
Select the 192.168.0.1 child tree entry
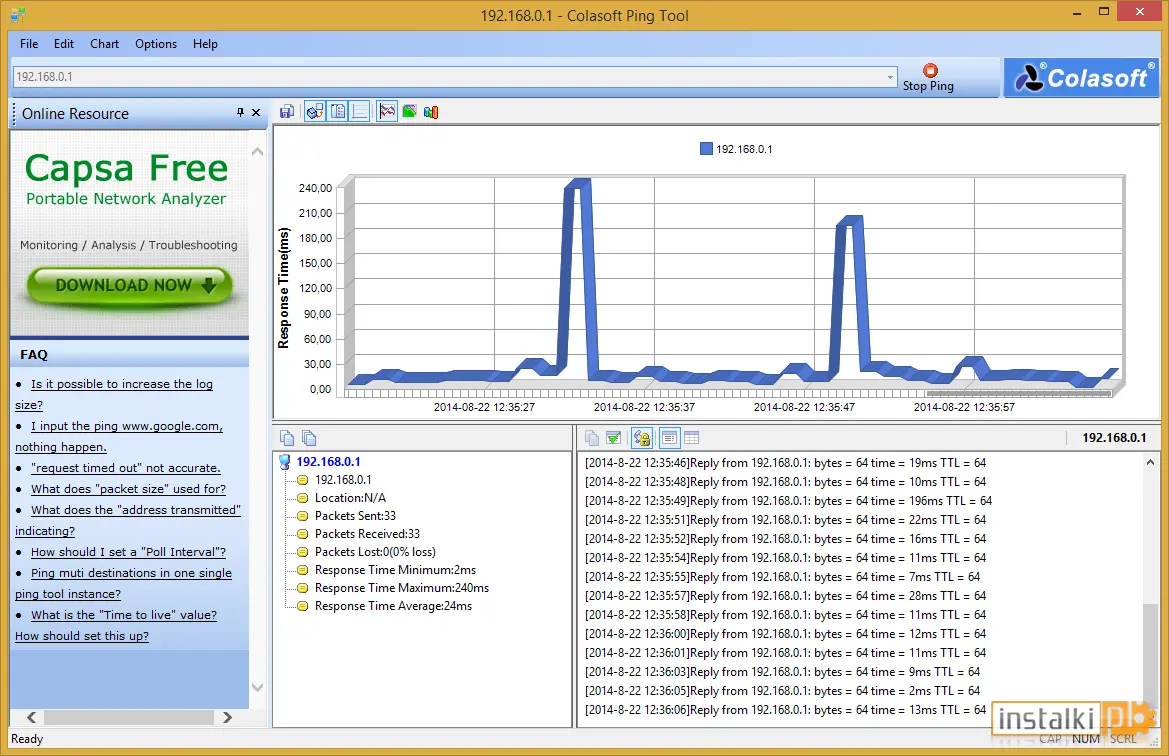pos(343,480)
